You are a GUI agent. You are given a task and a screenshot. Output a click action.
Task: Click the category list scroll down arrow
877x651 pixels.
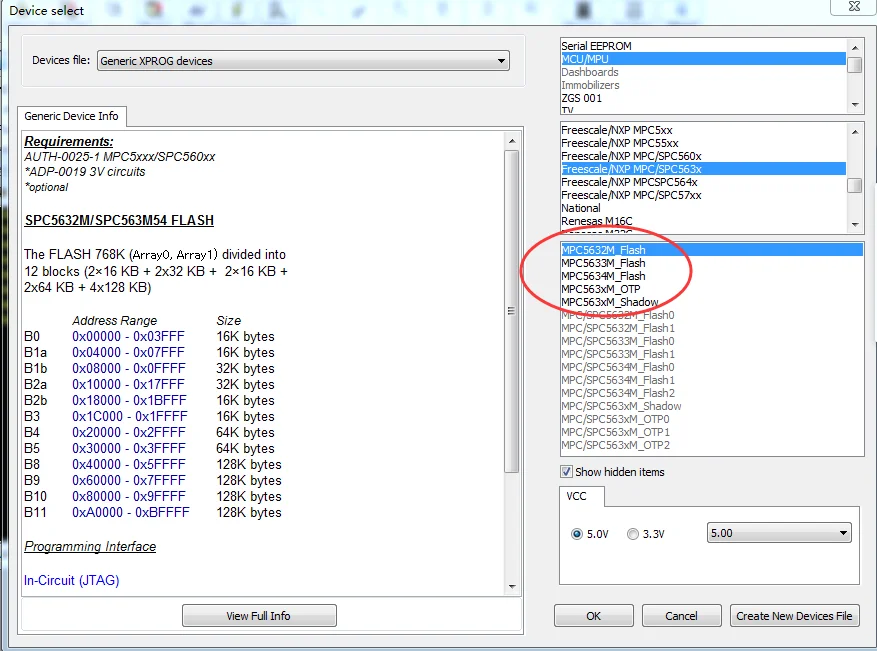point(855,105)
